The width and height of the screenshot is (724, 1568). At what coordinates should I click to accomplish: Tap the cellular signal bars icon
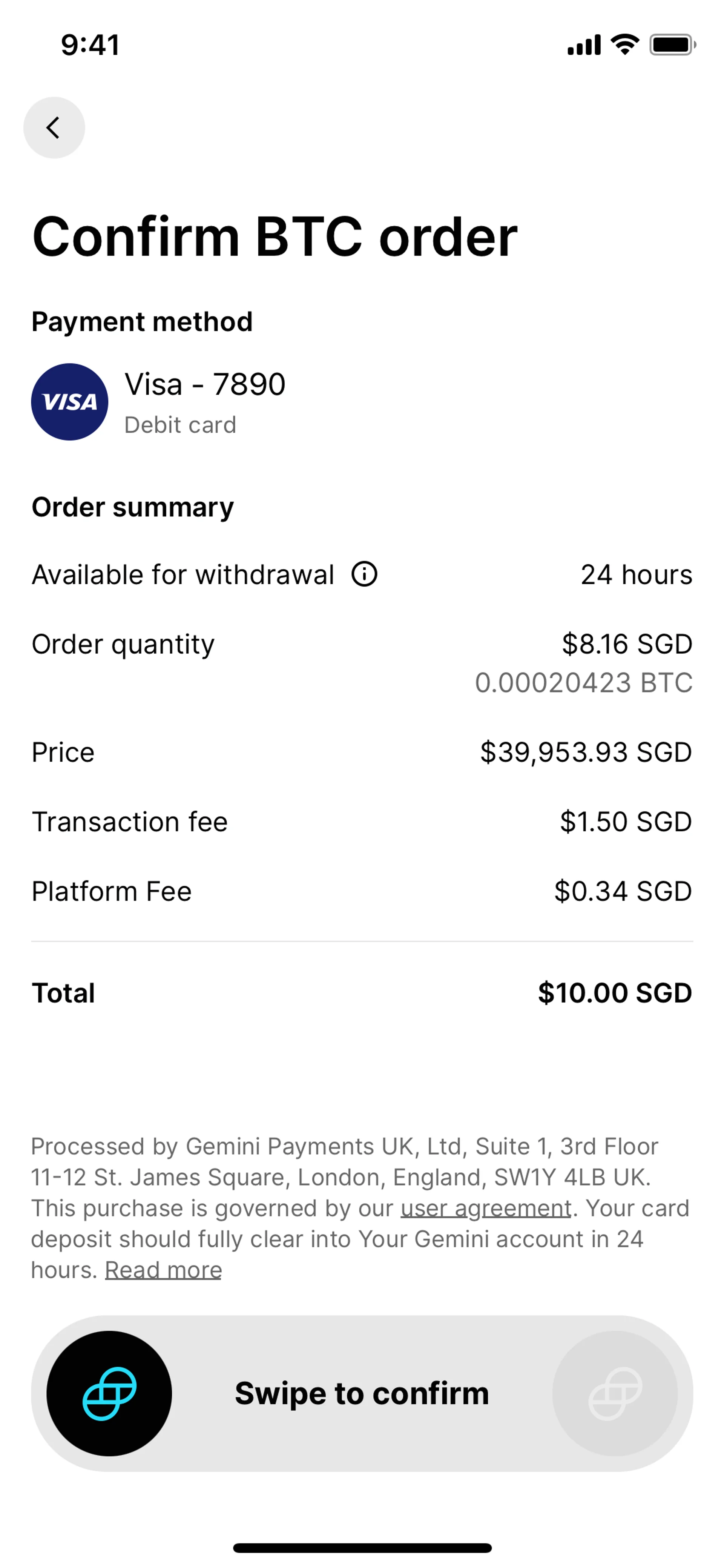583,45
